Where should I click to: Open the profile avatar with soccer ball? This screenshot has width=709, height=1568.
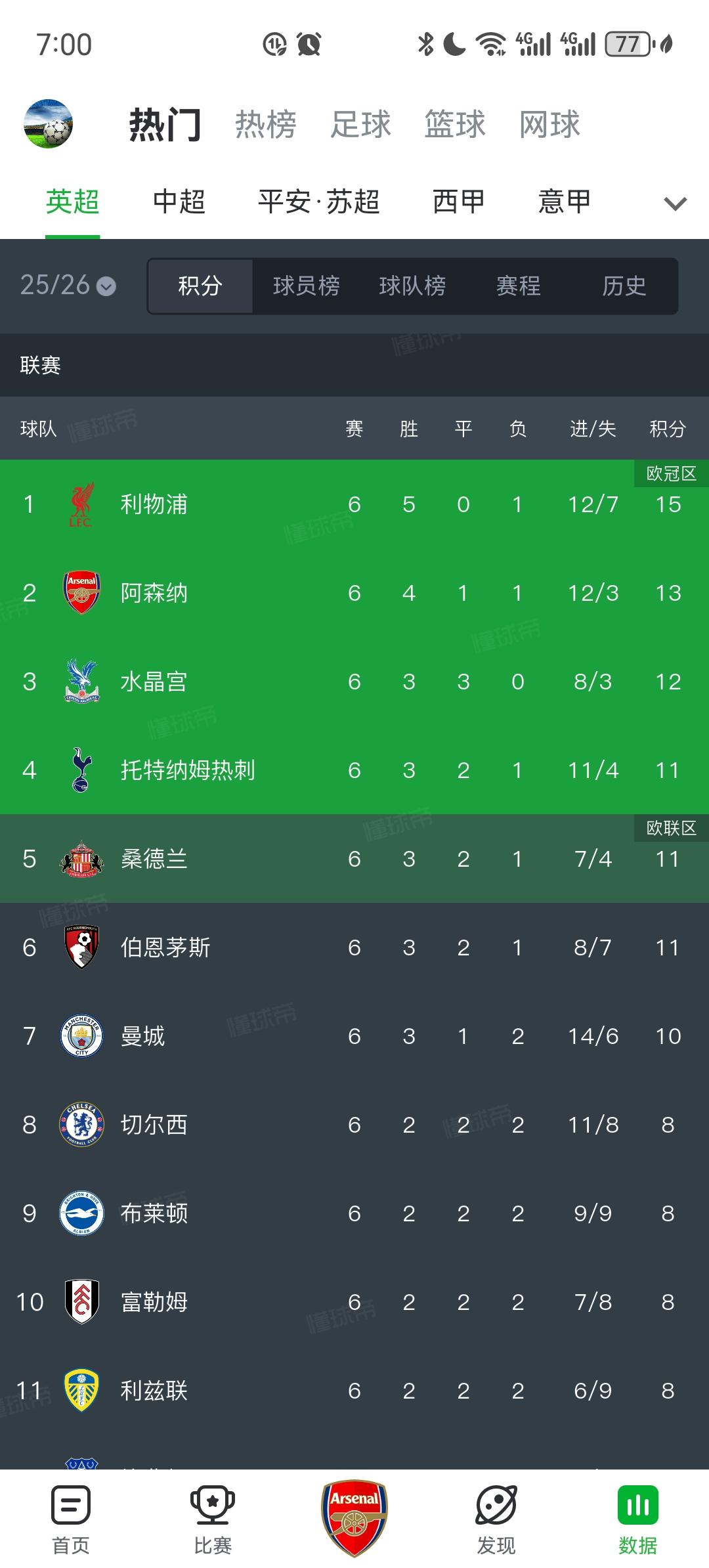tap(48, 123)
